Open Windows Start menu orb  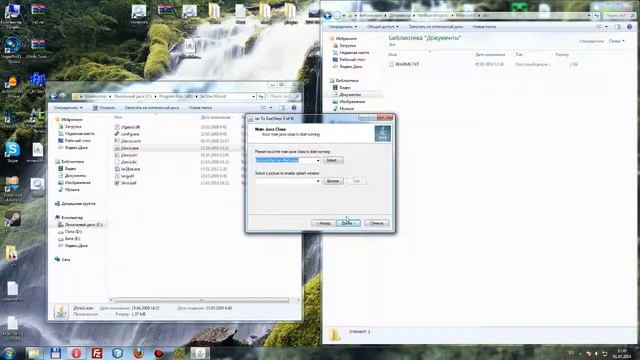click(x=9, y=353)
